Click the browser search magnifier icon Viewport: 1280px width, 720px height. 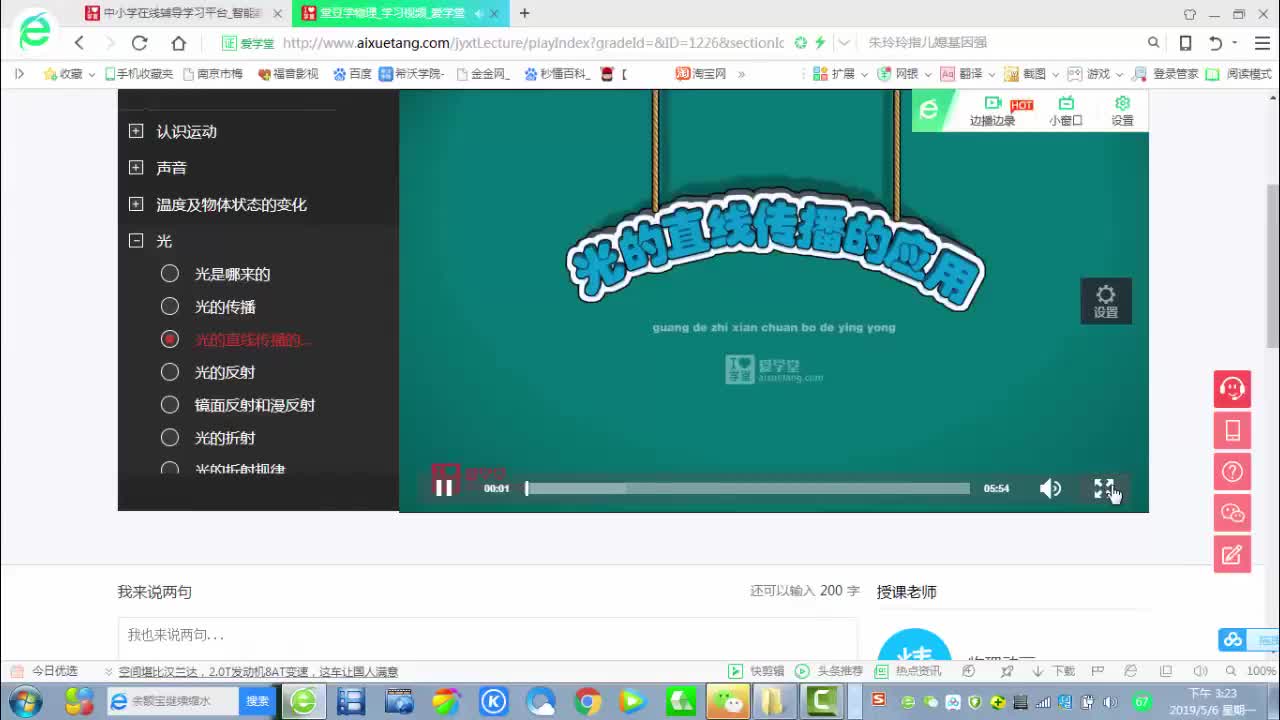[1153, 43]
